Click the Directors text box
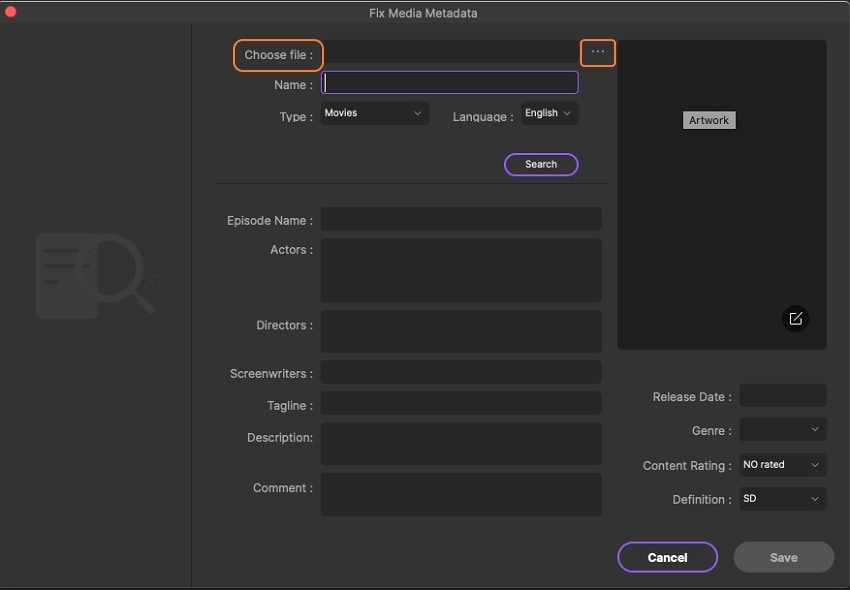 tap(461, 331)
